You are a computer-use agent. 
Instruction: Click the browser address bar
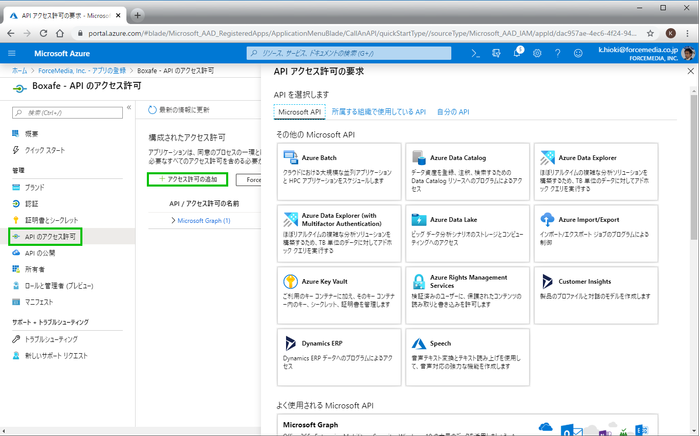click(x=362, y=33)
